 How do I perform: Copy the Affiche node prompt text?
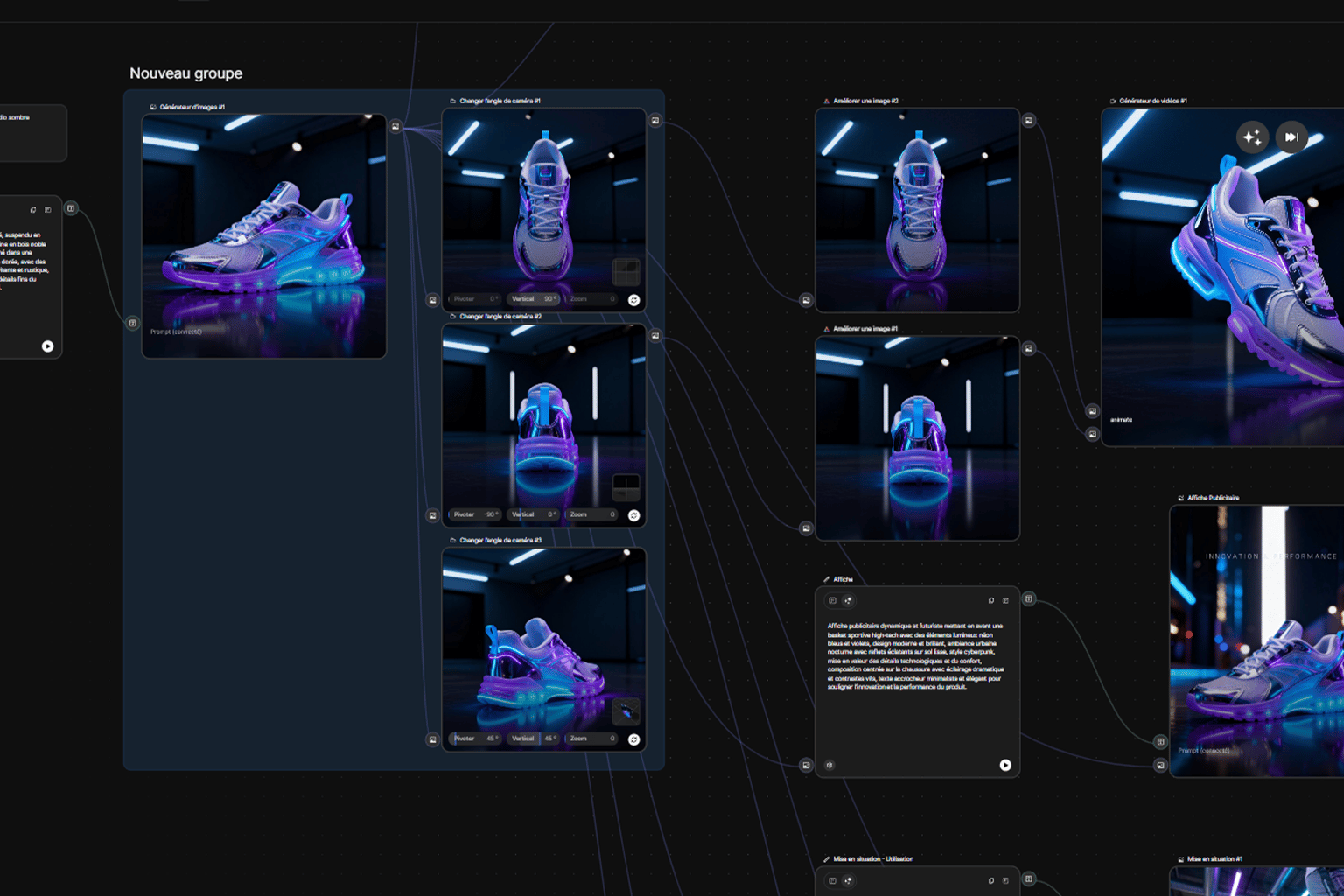(x=991, y=601)
